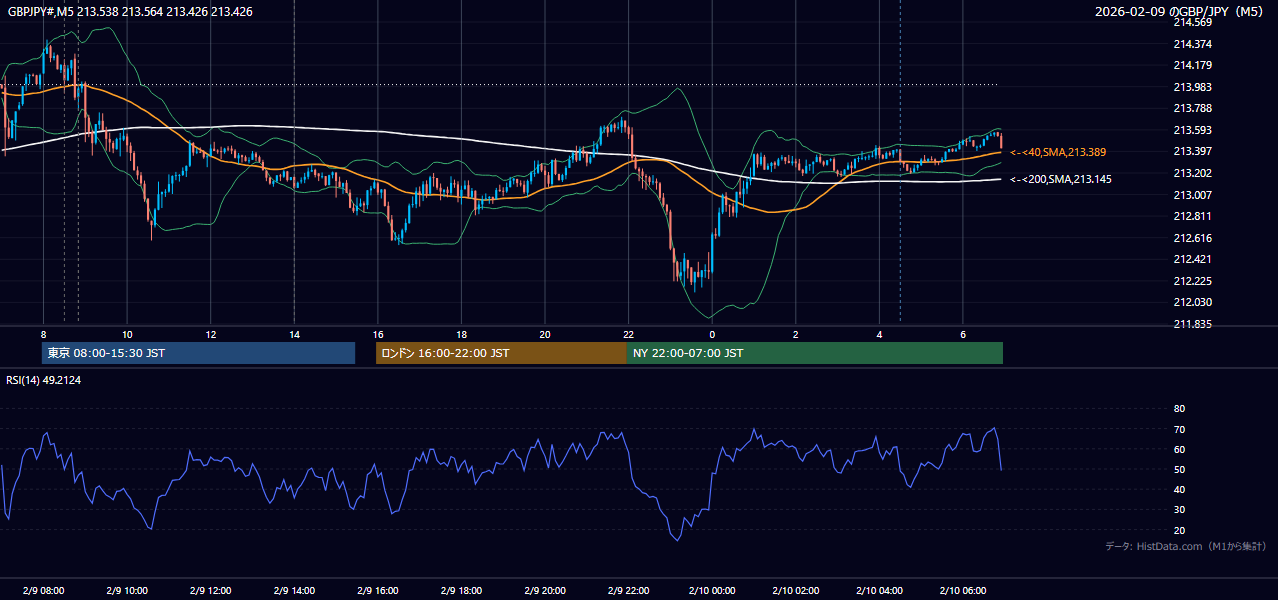This screenshot has width=1278, height=600.
Task: Click the 213.983 price axis label
Action: click(x=1192, y=87)
